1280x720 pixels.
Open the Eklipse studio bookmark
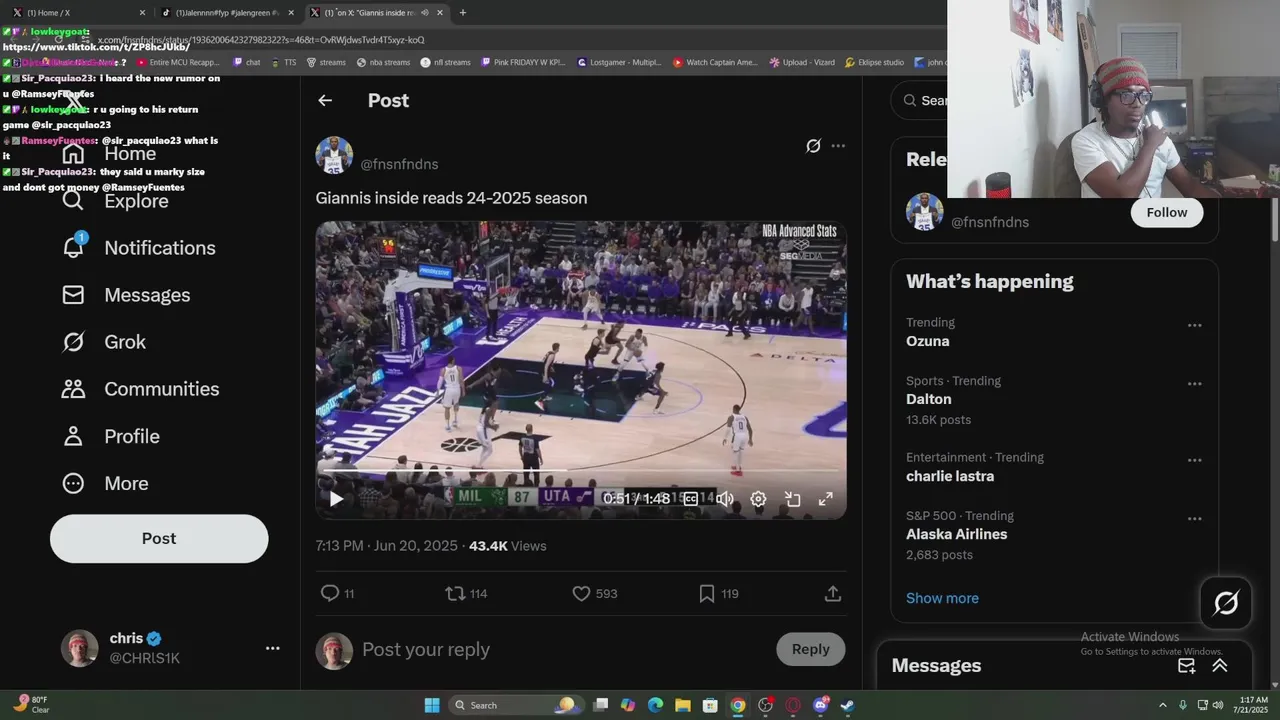tap(874, 62)
